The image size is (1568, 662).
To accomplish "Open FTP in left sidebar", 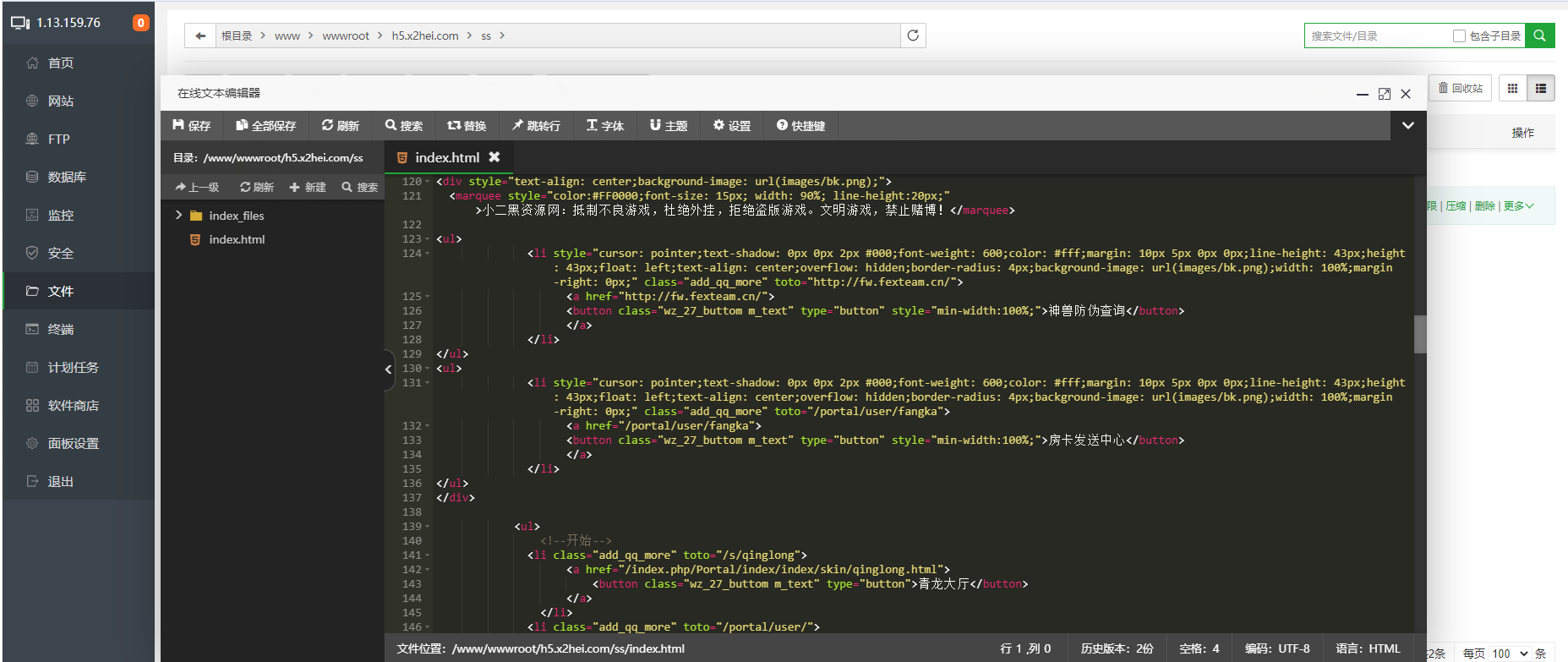I will coord(79,140).
